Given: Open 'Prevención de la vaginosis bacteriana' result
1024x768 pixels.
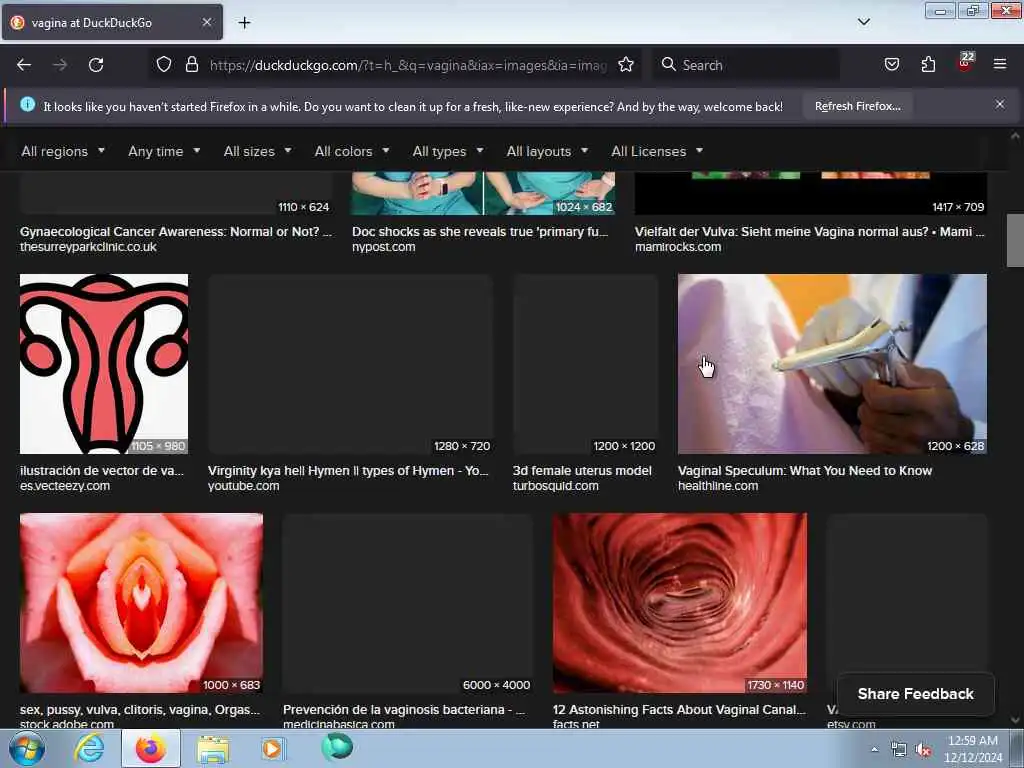Looking at the screenshot, I should click(404, 710).
